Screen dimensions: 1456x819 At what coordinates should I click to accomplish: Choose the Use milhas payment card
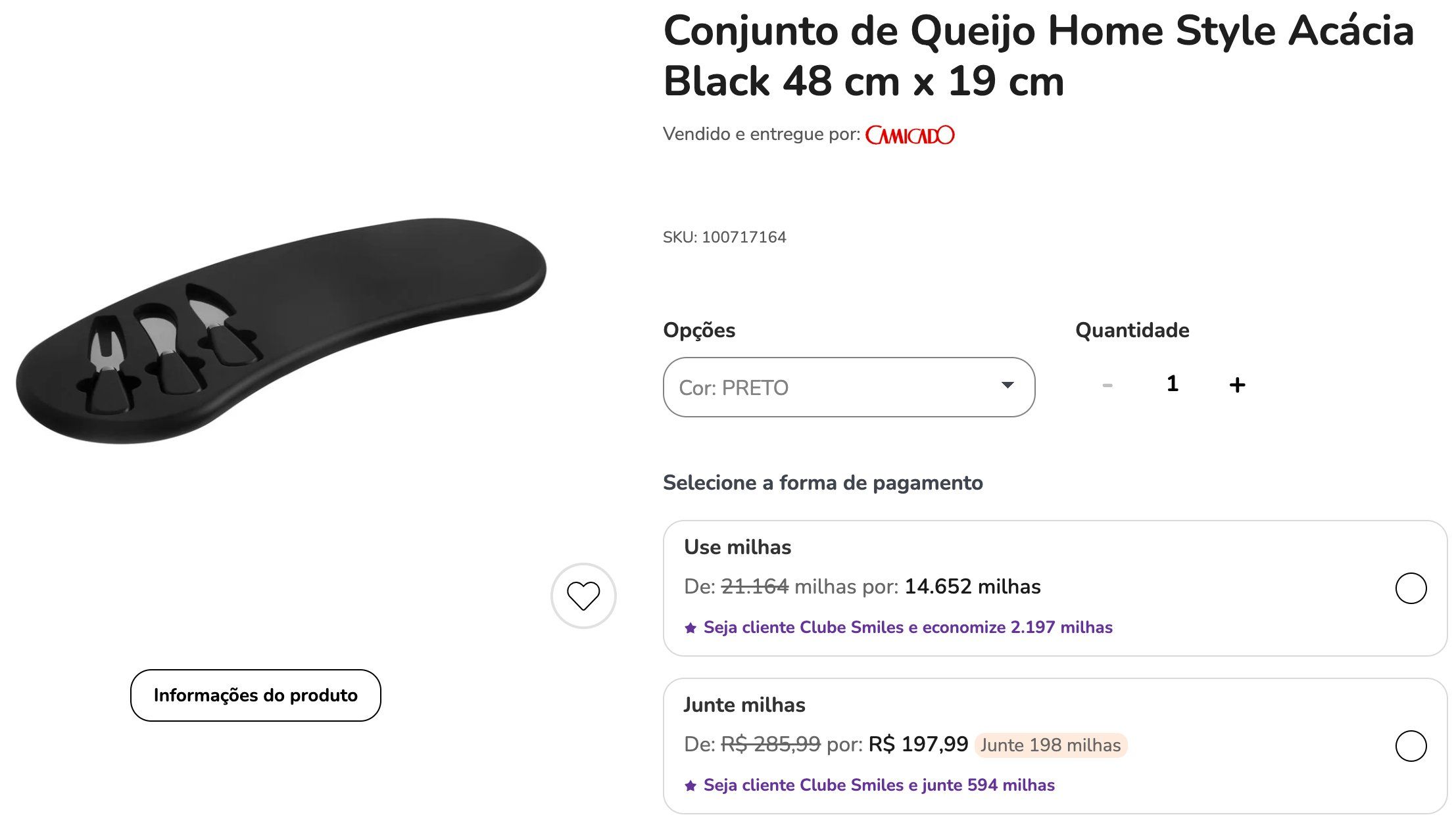(x=1055, y=588)
